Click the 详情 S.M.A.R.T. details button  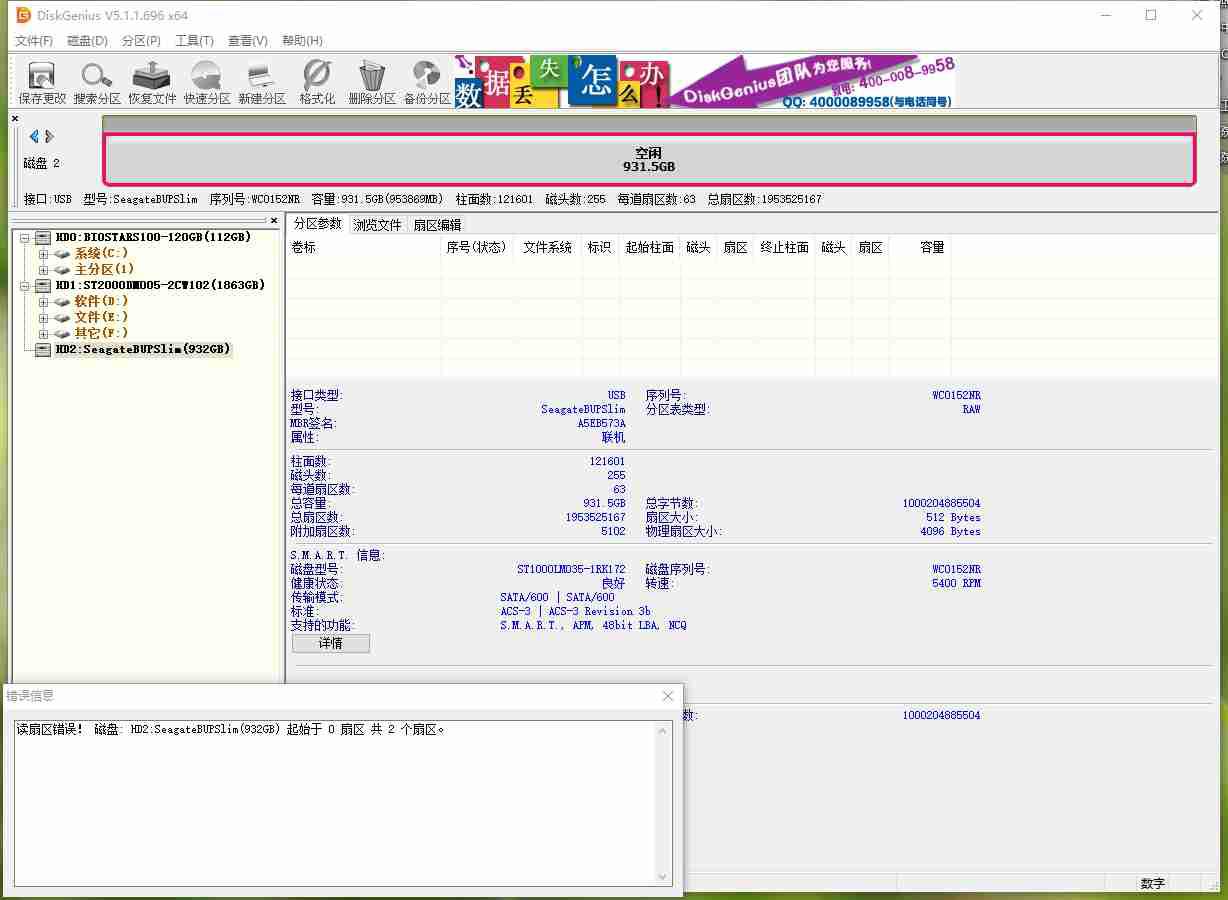tap(331, 643)
